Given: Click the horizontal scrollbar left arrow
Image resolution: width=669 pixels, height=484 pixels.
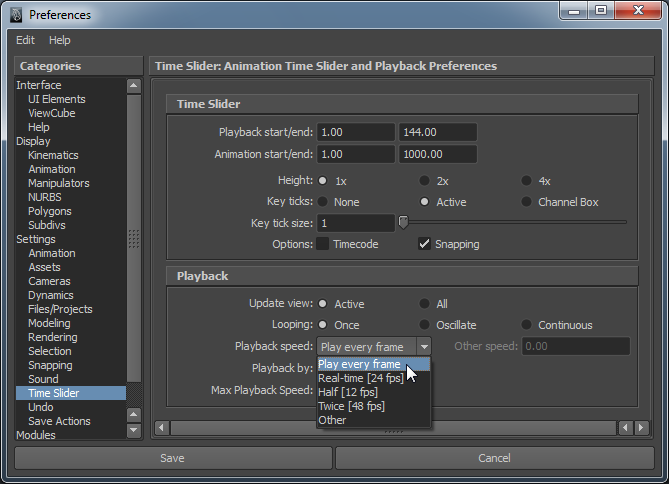Looking at the screenshot, I should point(162,428).
